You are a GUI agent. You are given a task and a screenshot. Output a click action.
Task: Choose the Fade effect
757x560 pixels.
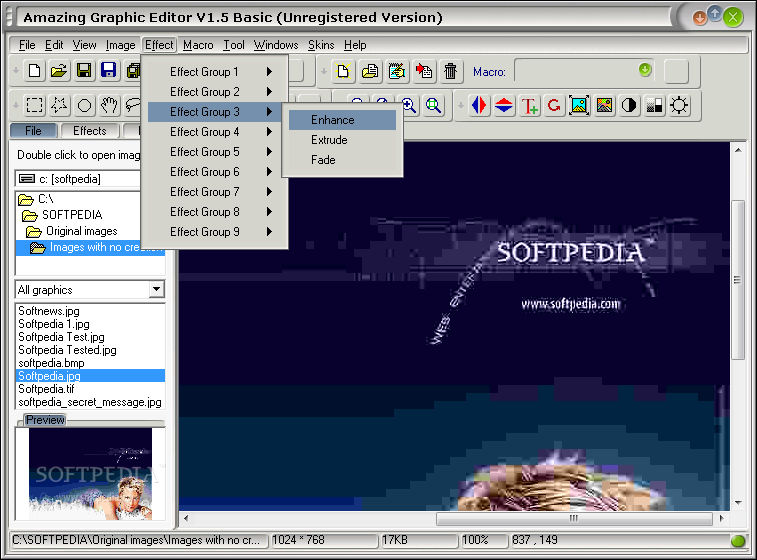coord(342,160)
